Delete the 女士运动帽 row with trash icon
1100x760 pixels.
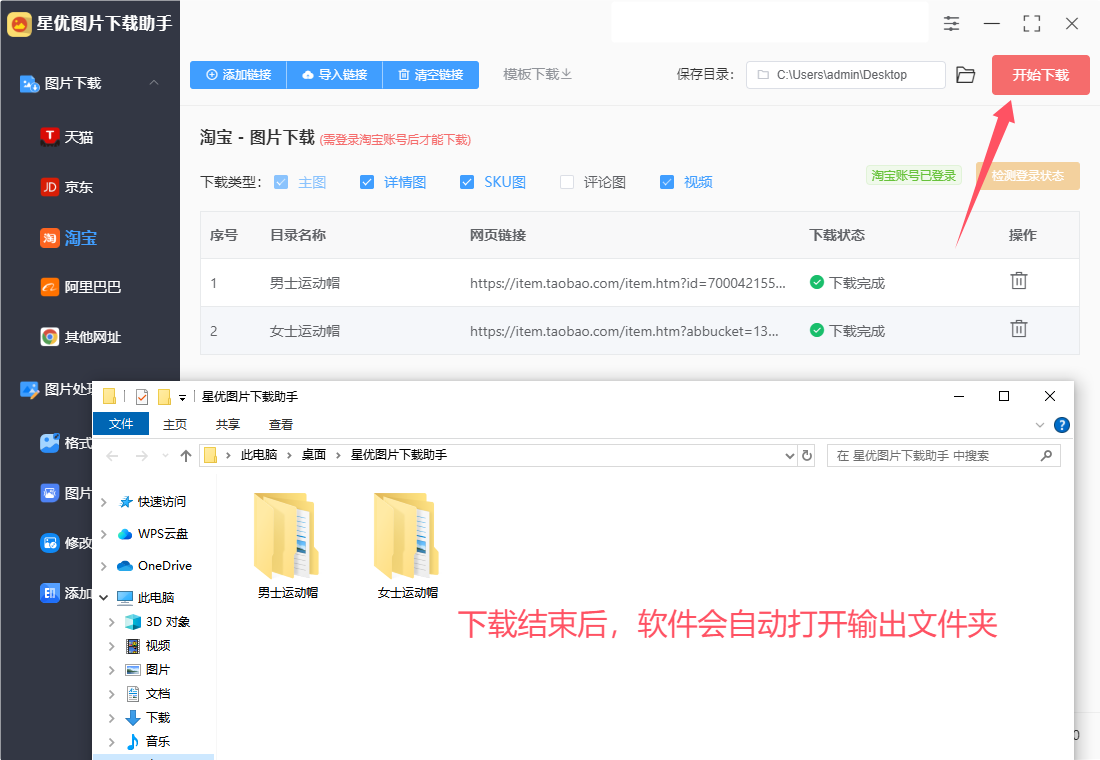[1019, 328]
